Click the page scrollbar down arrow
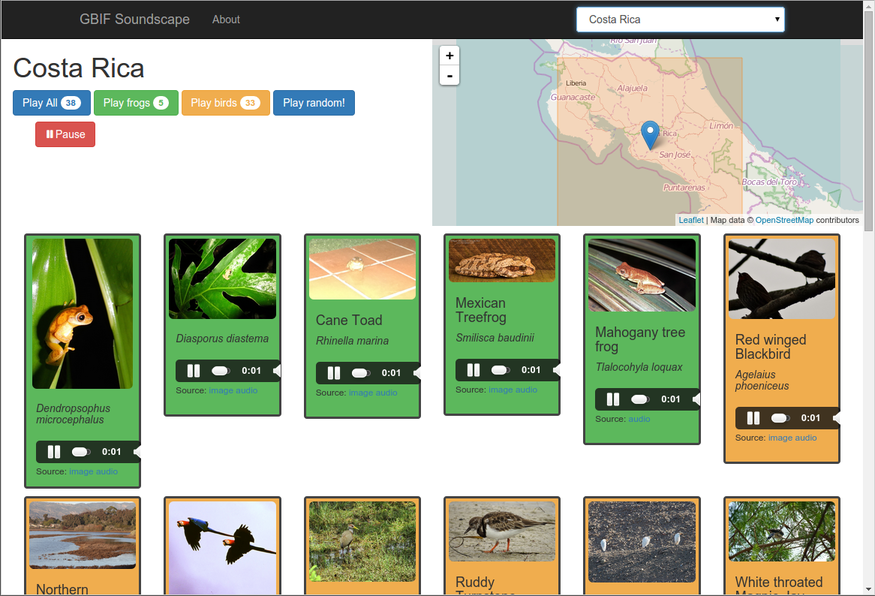The height and width of the screenshot is (596, 875). [869, 589]
